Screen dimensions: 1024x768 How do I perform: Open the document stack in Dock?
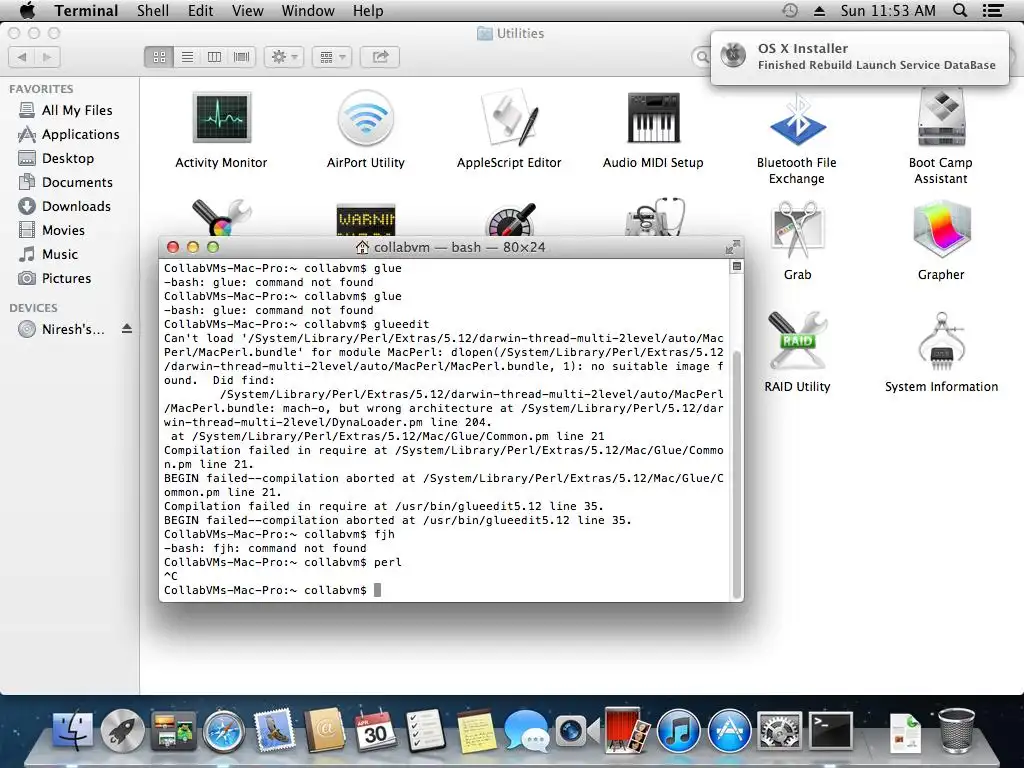[905, 731]
